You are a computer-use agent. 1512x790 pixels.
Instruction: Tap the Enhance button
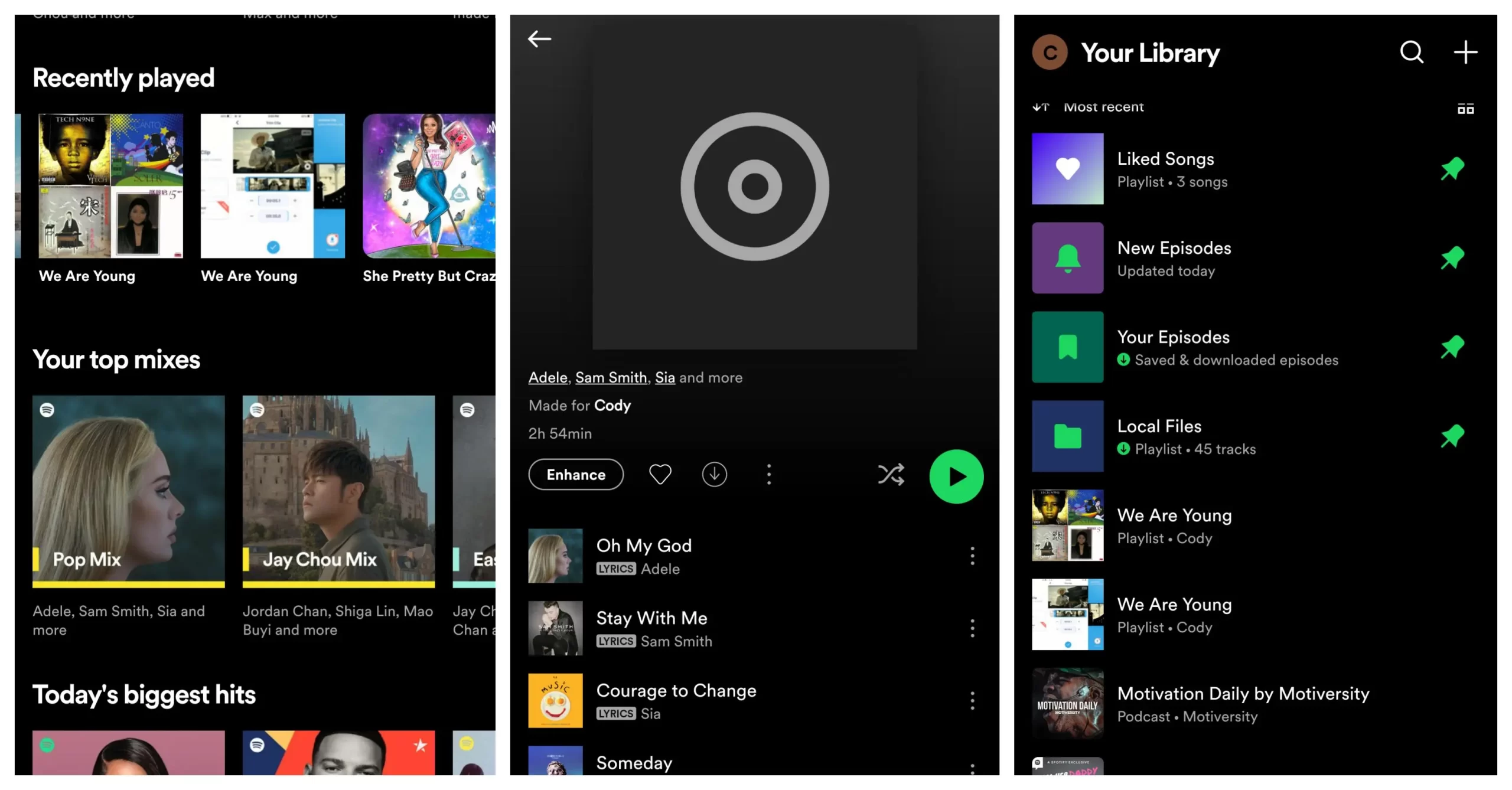pos(576,475)
